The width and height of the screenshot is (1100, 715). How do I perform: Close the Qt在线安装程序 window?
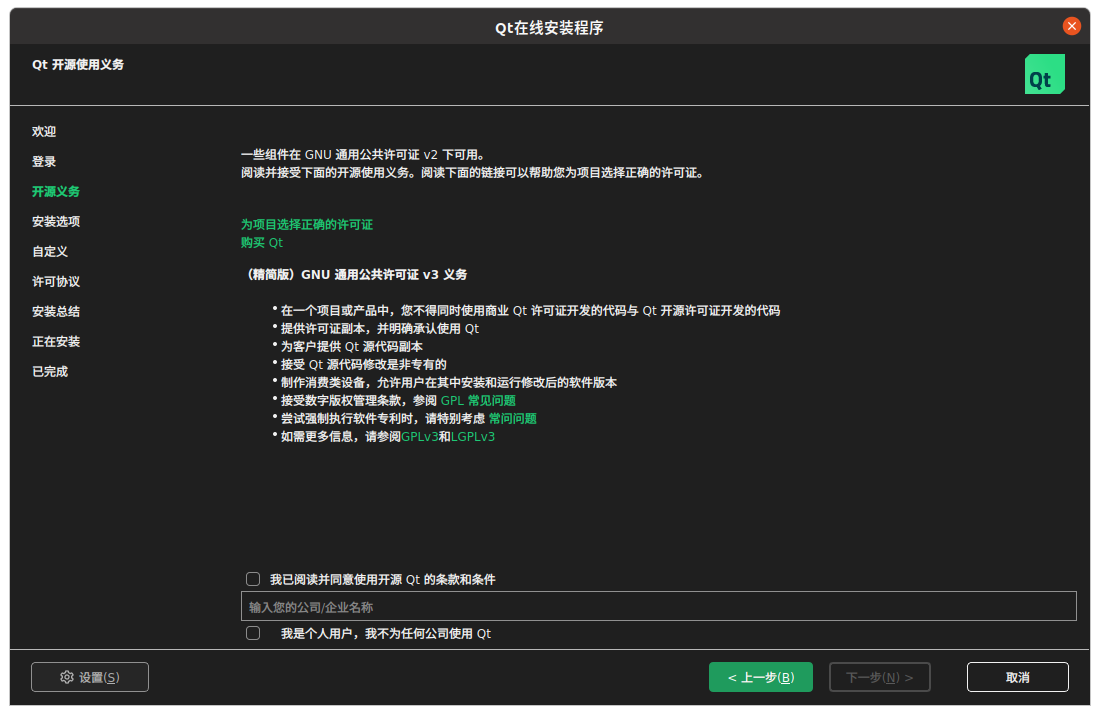pyautogui.click(x=1071, y=26)
